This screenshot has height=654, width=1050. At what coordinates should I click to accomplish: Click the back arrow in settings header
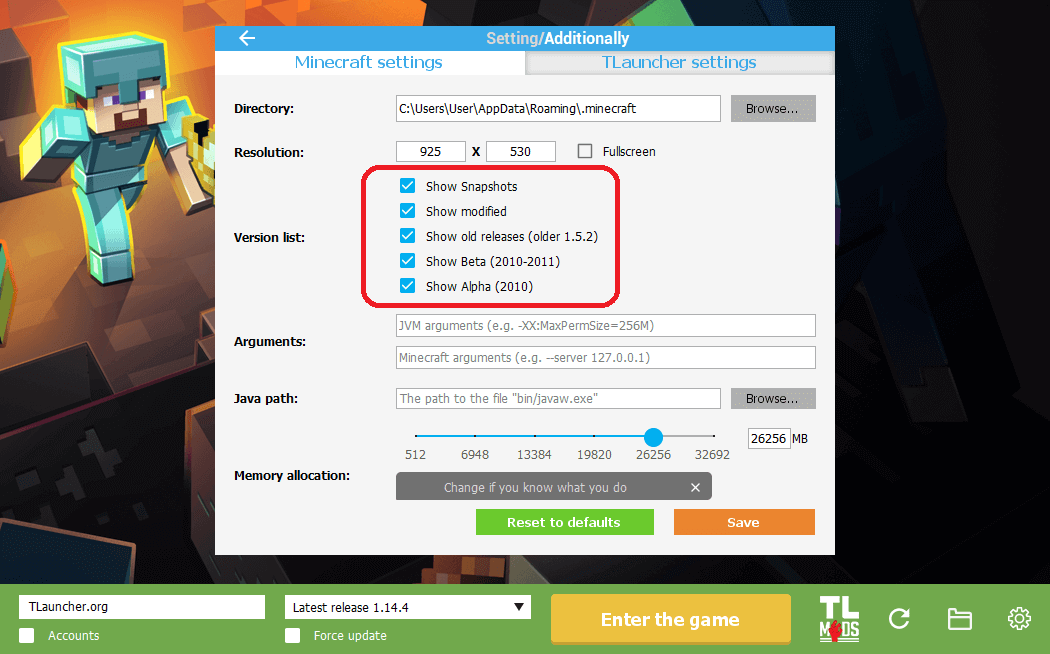pyautogui.click(x=246, y=38)
